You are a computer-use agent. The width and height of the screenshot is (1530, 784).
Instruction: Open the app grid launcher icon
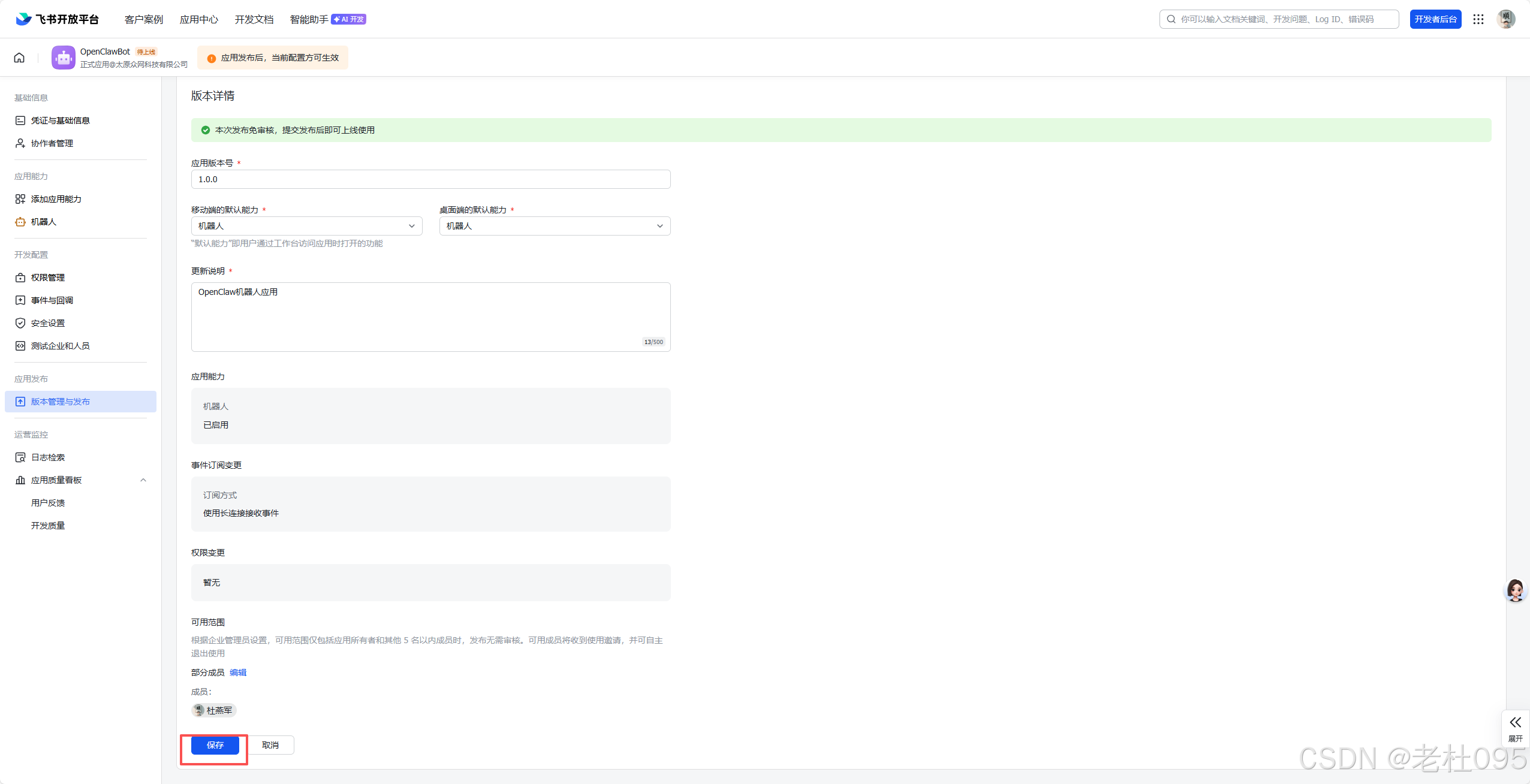coord(1478,19)
